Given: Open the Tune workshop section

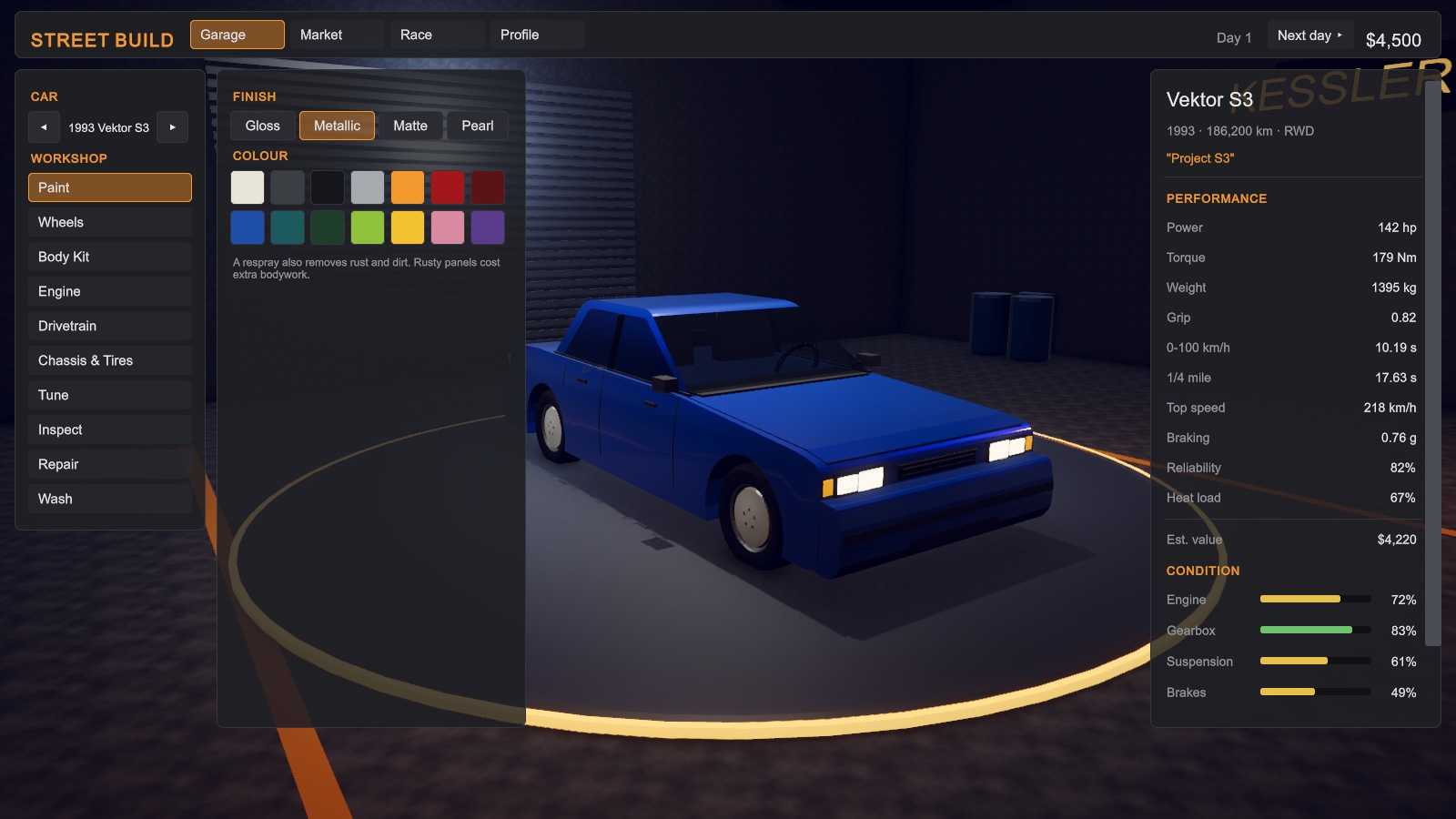Looking at the screenshot, I should (x=110, y=395).
